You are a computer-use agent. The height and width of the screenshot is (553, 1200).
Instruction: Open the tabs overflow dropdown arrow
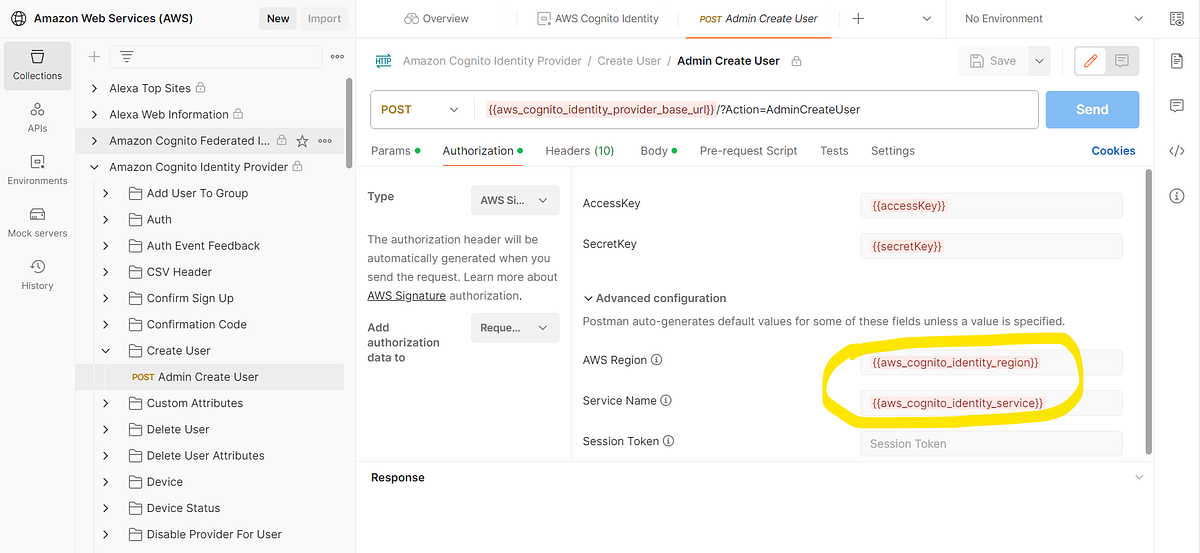(927, 18)
